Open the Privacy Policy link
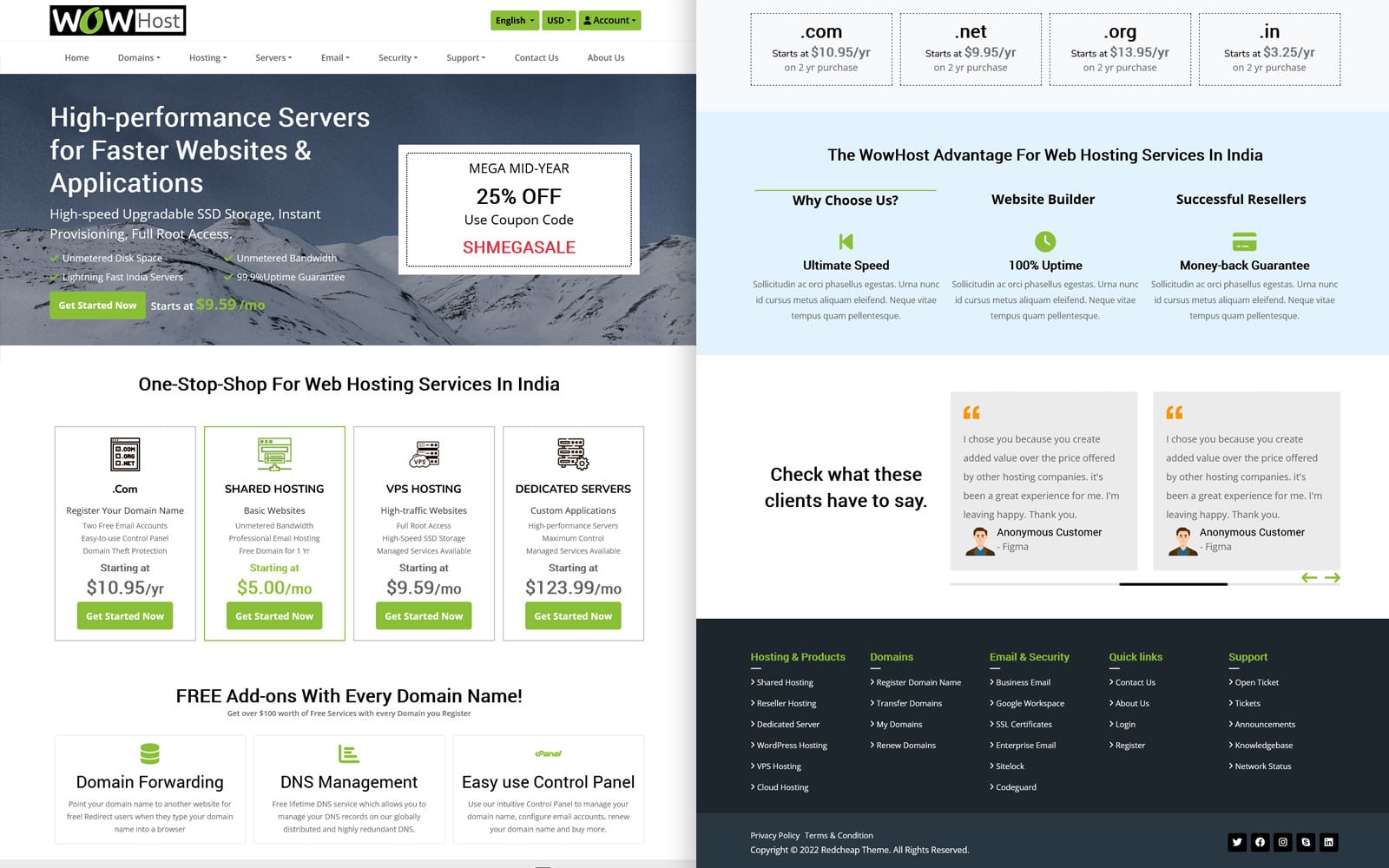Viewport: 1389px width, 868px height. [x=775, y=835]
